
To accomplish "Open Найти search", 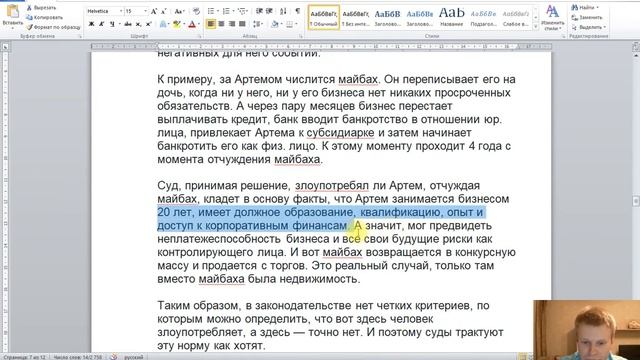I will pyautogui.click(x=585, y=7).
